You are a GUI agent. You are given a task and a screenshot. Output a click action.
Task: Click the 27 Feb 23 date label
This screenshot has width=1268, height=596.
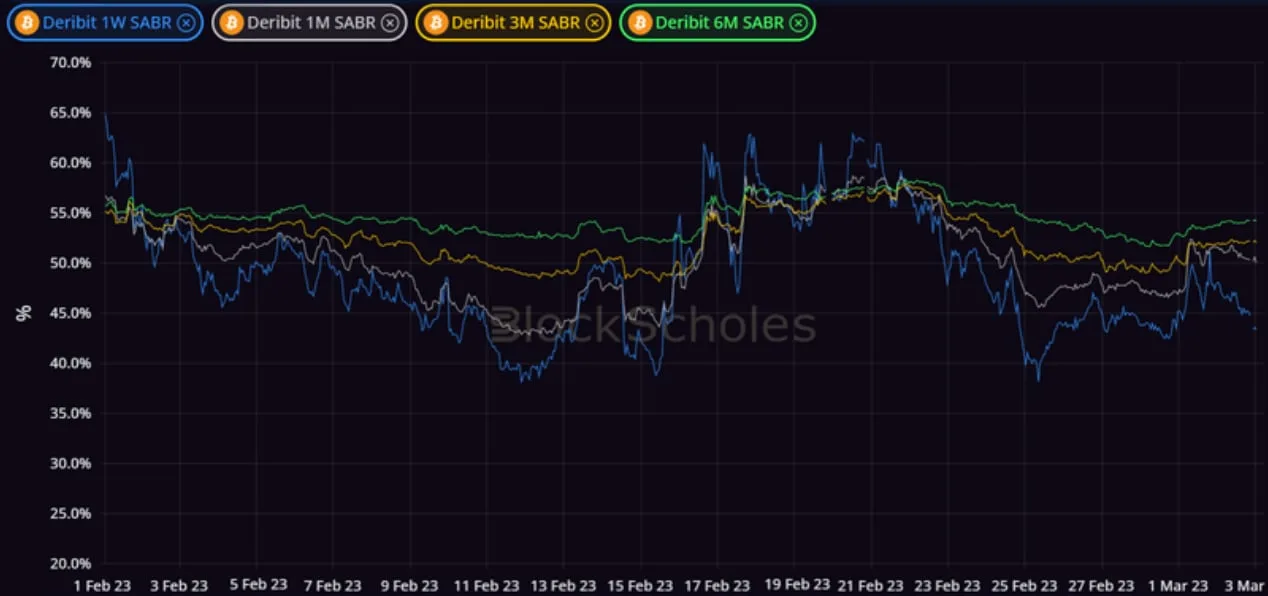tap(1101, 585)
